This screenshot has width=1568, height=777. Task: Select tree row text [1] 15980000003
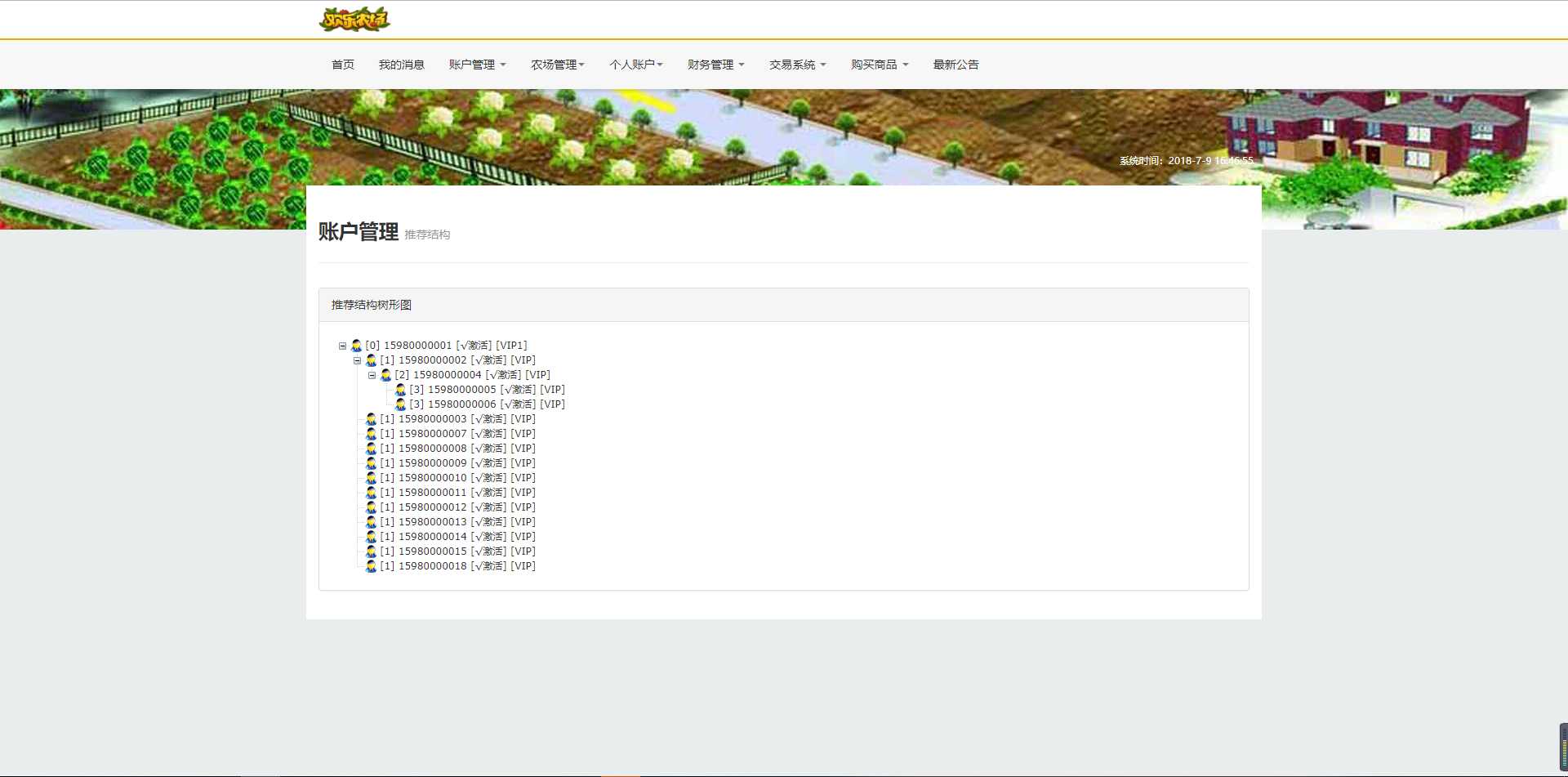(x=457, y=419)
